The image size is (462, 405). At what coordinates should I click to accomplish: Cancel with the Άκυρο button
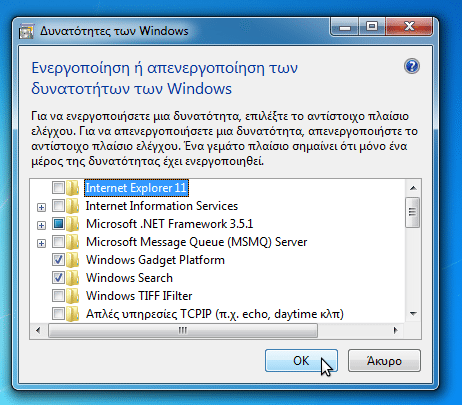tap(384, 361)
